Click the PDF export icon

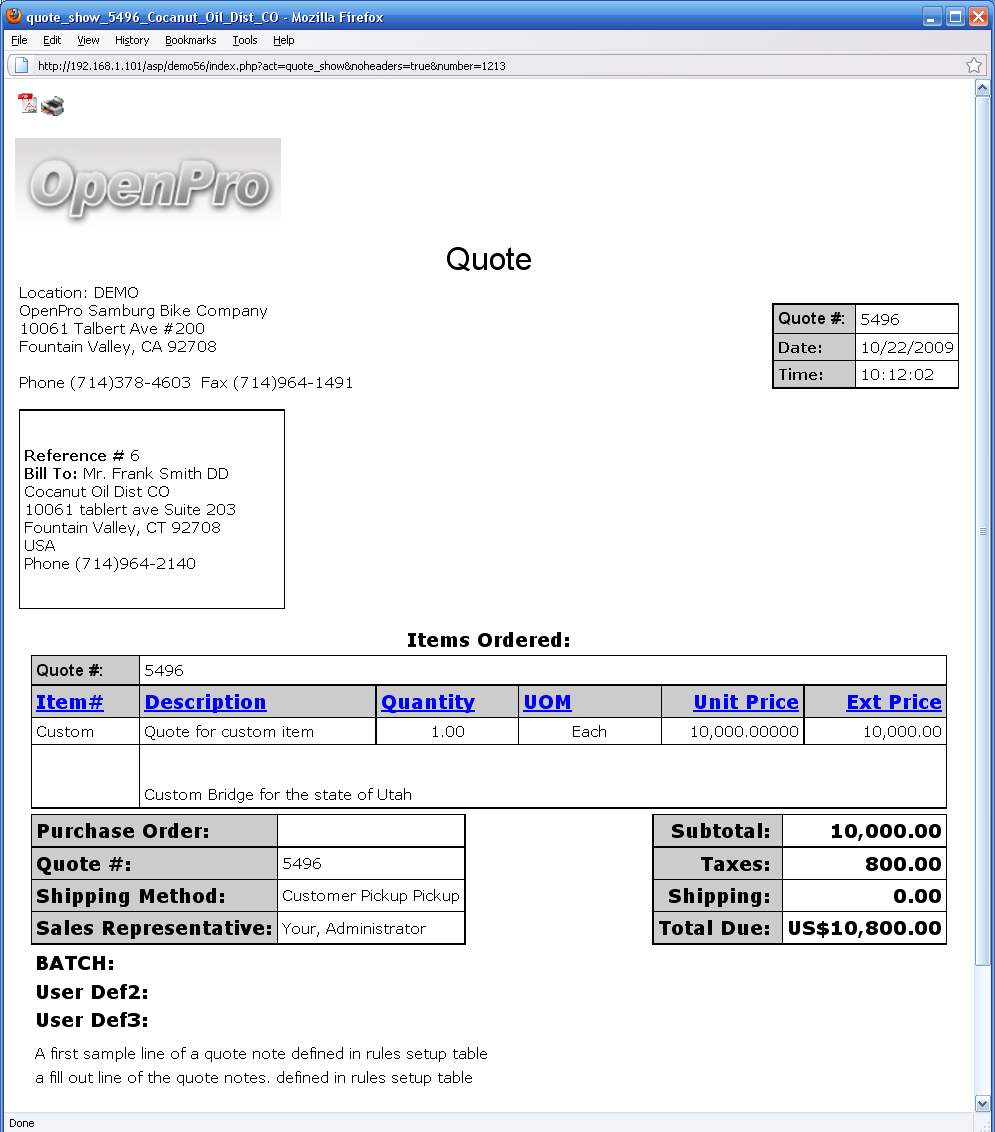27,104
